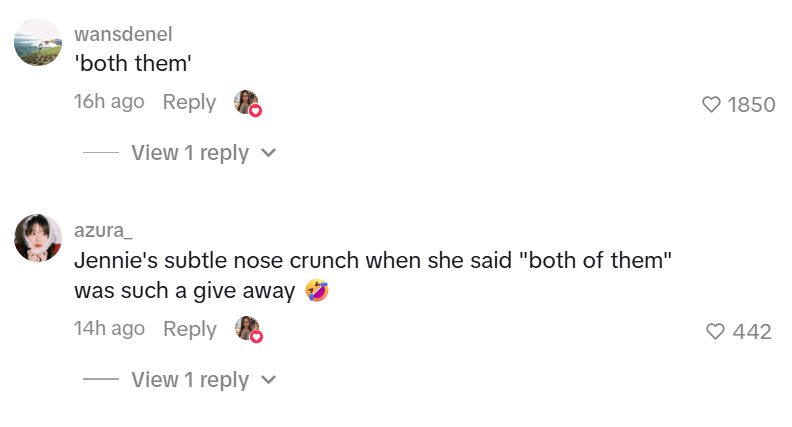This screenshot has height=427, width=792.
Task: Expand replies chevron under azura_'s comment
Action: tap(269, 379)
